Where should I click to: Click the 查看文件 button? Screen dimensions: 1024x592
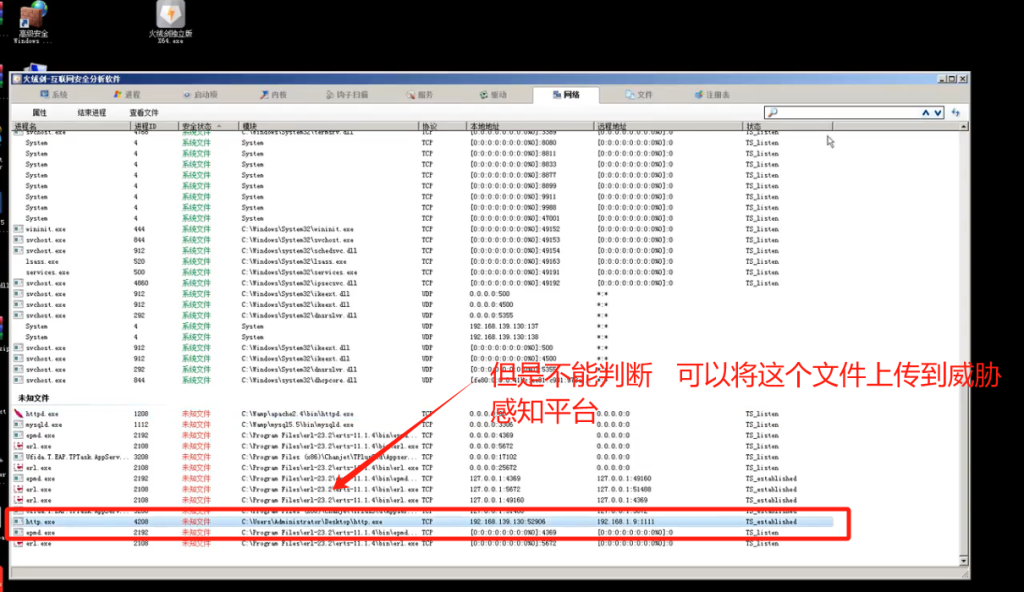point(144,112)
